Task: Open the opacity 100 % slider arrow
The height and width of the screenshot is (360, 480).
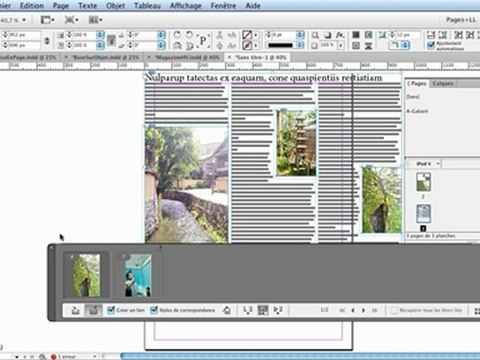Action: click(x=340, y=45)
